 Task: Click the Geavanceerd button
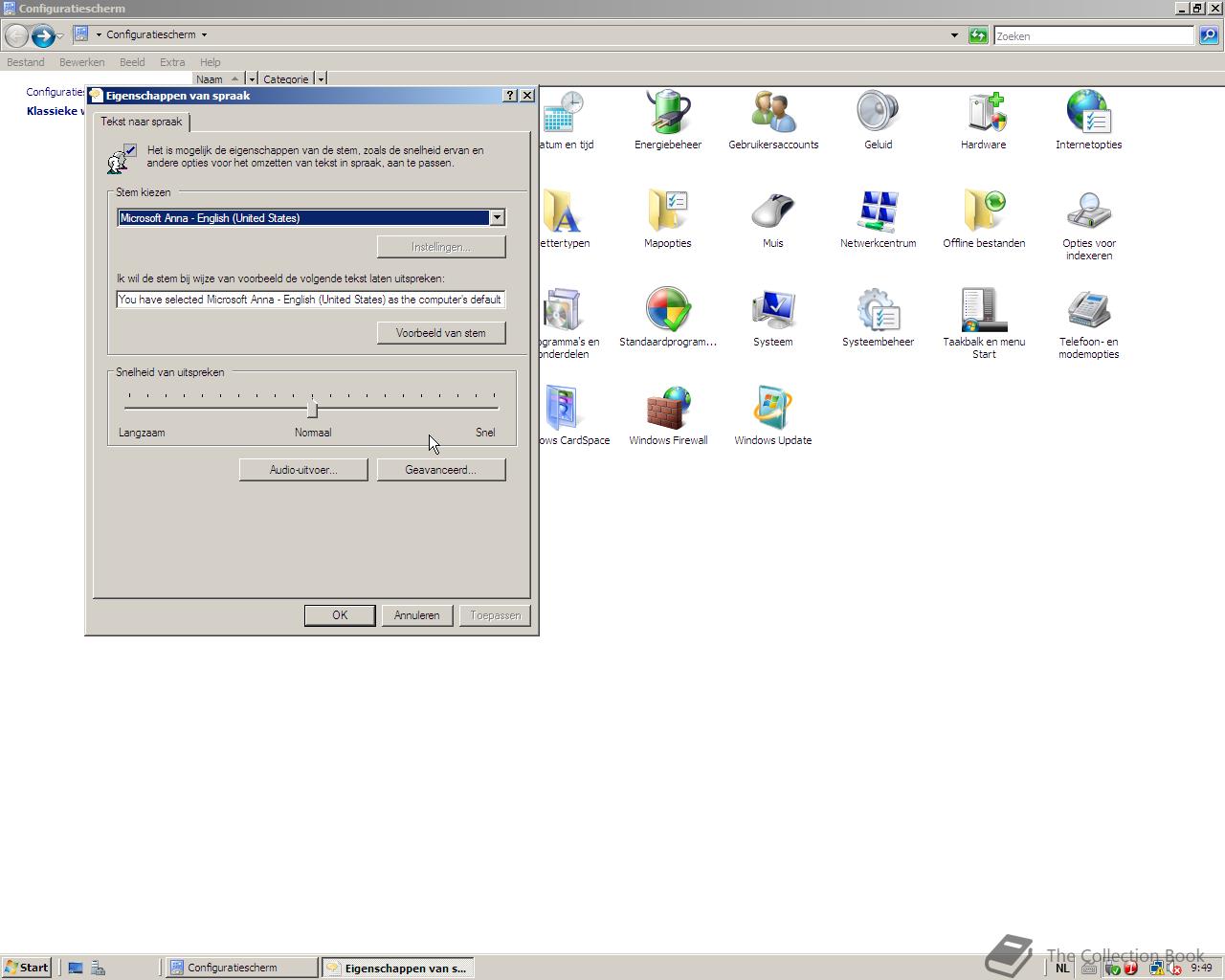pyautogui.click(x=441, y=470)
